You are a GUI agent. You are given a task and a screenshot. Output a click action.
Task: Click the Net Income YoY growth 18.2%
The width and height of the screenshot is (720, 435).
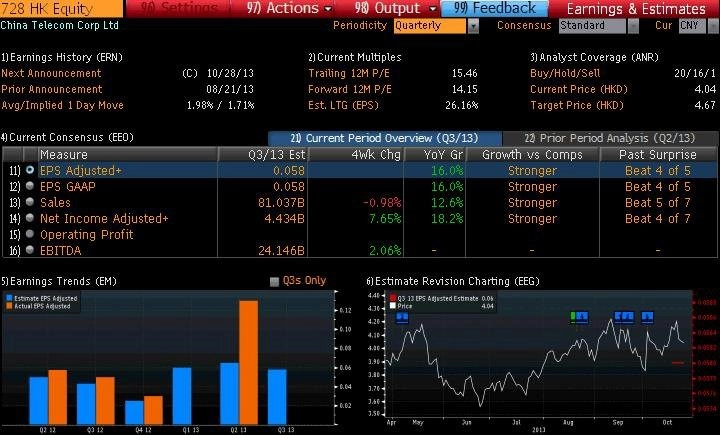[447, 219]
